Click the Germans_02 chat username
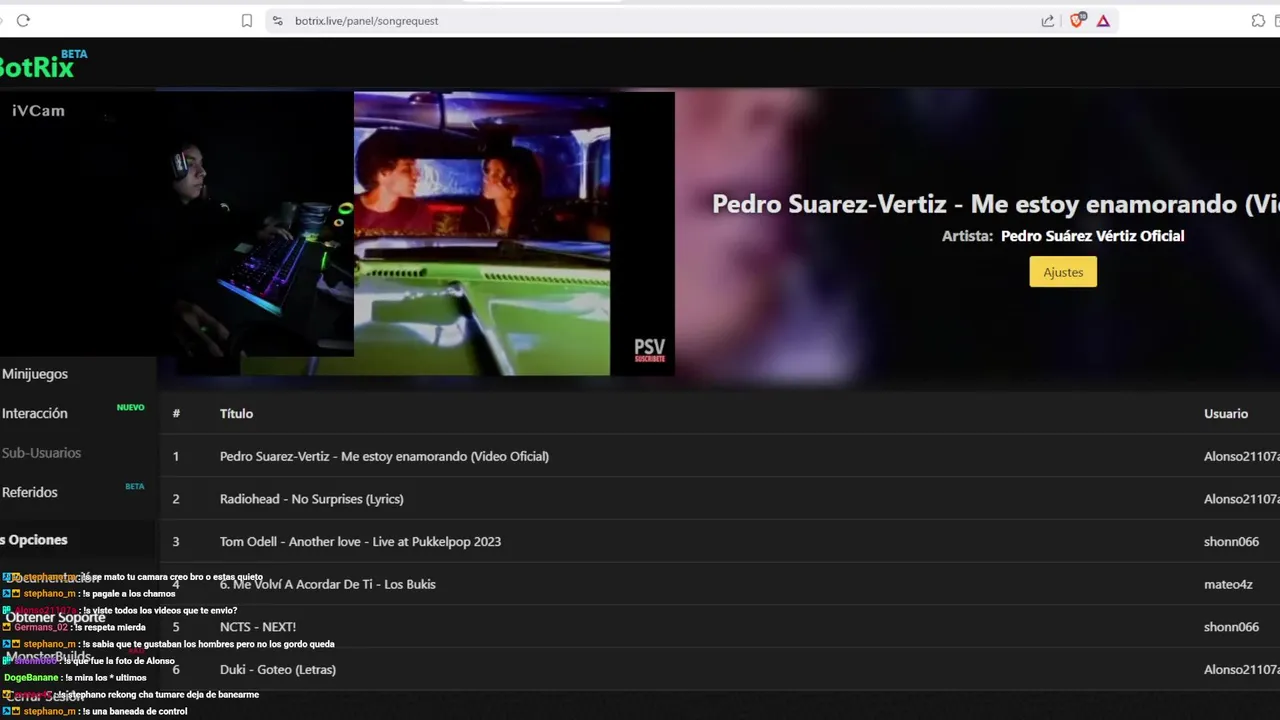The image size is (1280, 720). [x=40, y=628]
